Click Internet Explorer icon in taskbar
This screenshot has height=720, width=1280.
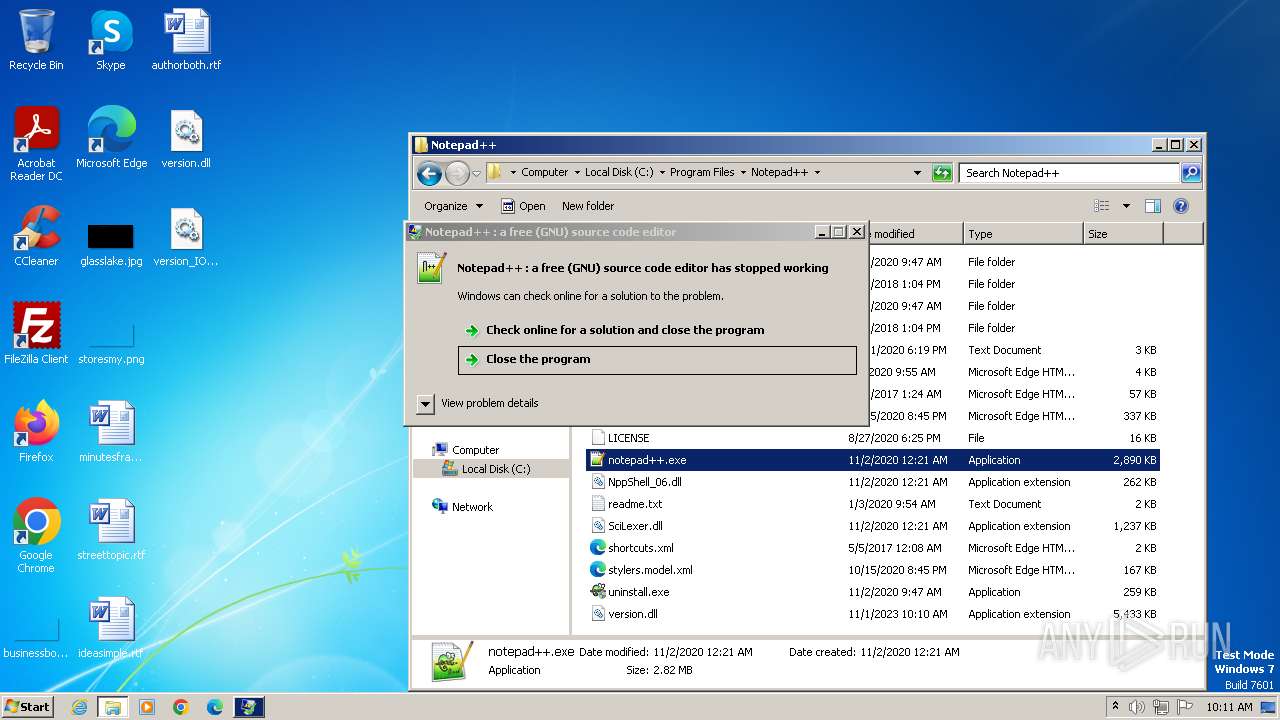[x=79, y=707]
